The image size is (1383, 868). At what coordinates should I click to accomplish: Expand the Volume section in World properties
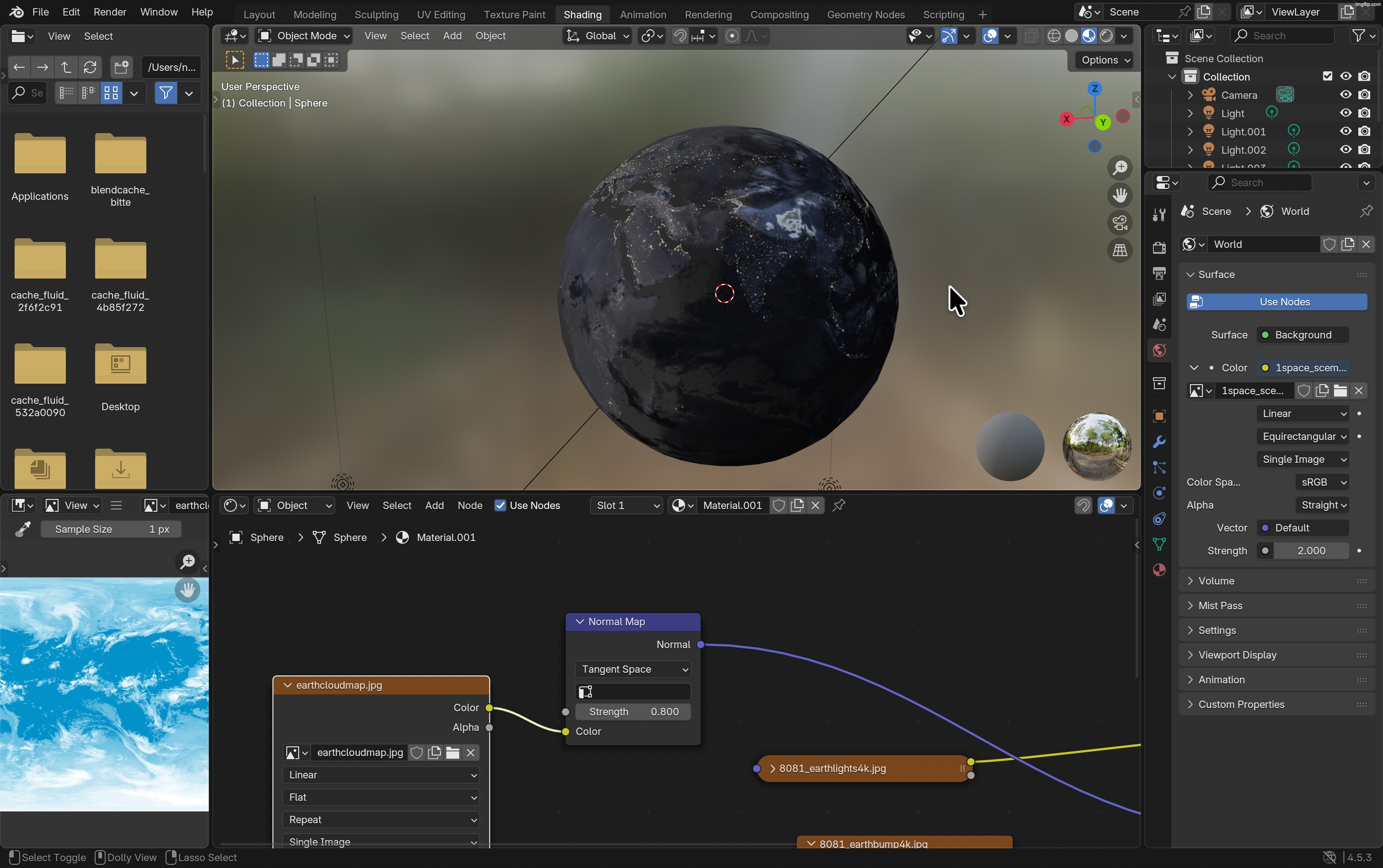click(1217, 580)
